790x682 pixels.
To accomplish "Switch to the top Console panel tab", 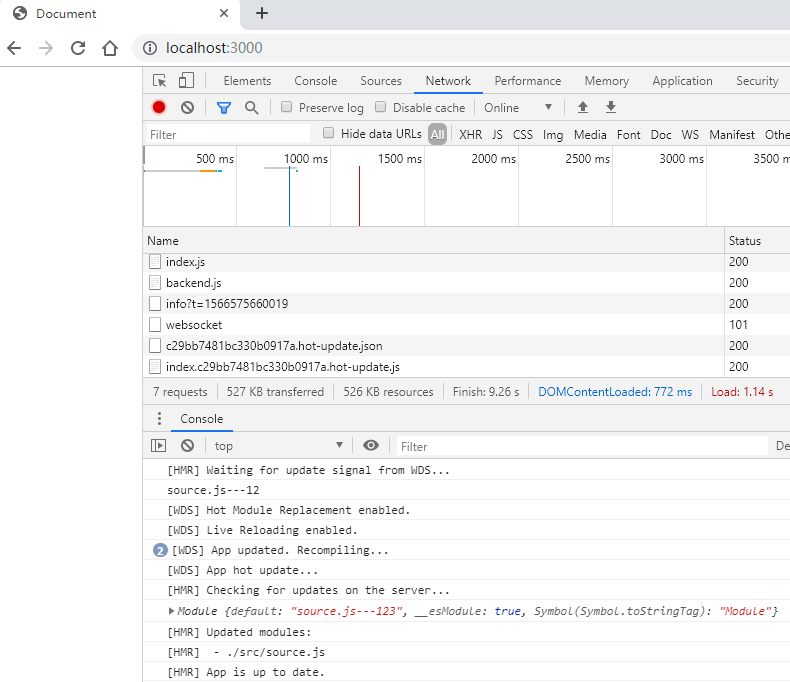I will [x=316, y=81].
